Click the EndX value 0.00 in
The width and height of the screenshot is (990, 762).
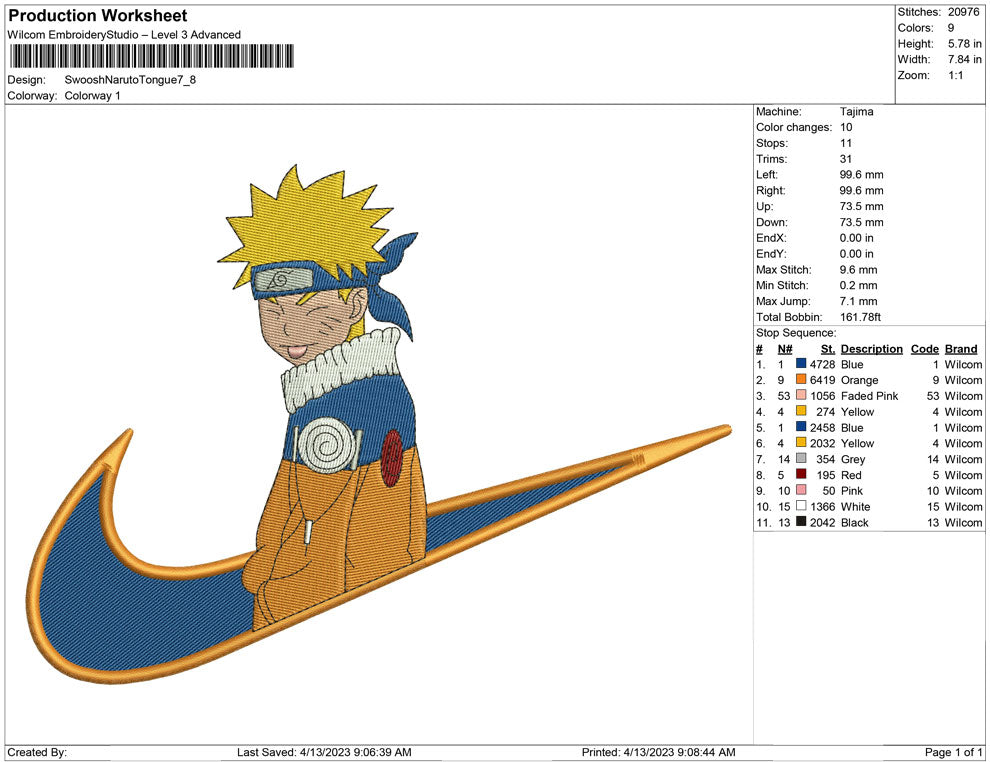[x=856, y=238]
